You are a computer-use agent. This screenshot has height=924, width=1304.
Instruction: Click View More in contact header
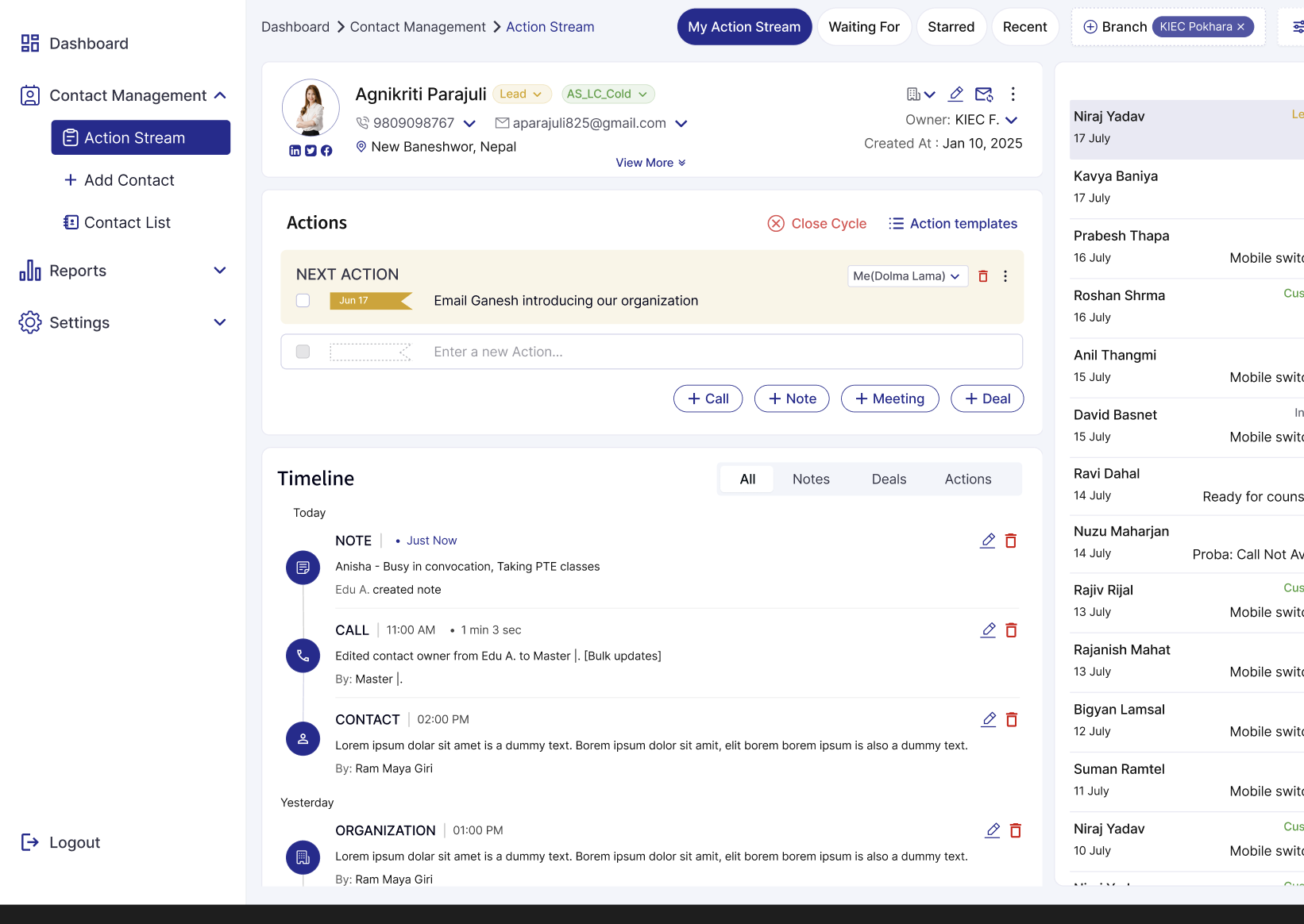(x=651, y=163)
